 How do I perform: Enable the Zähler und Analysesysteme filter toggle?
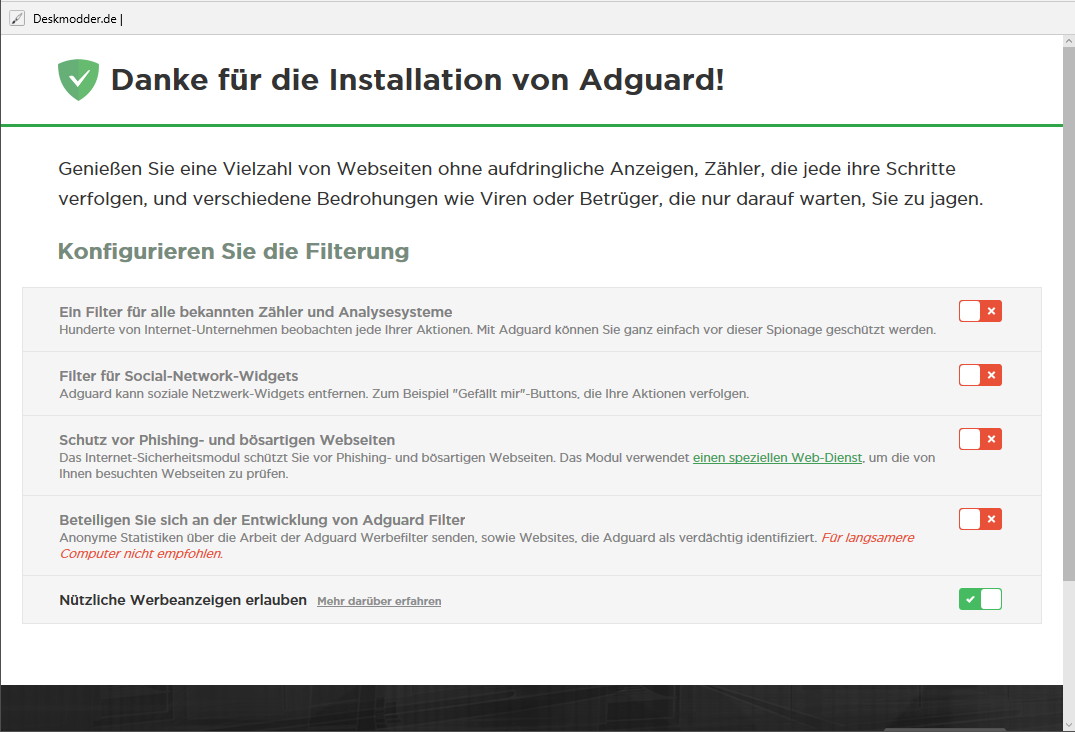pyautogui.click(x=980, y=311)
